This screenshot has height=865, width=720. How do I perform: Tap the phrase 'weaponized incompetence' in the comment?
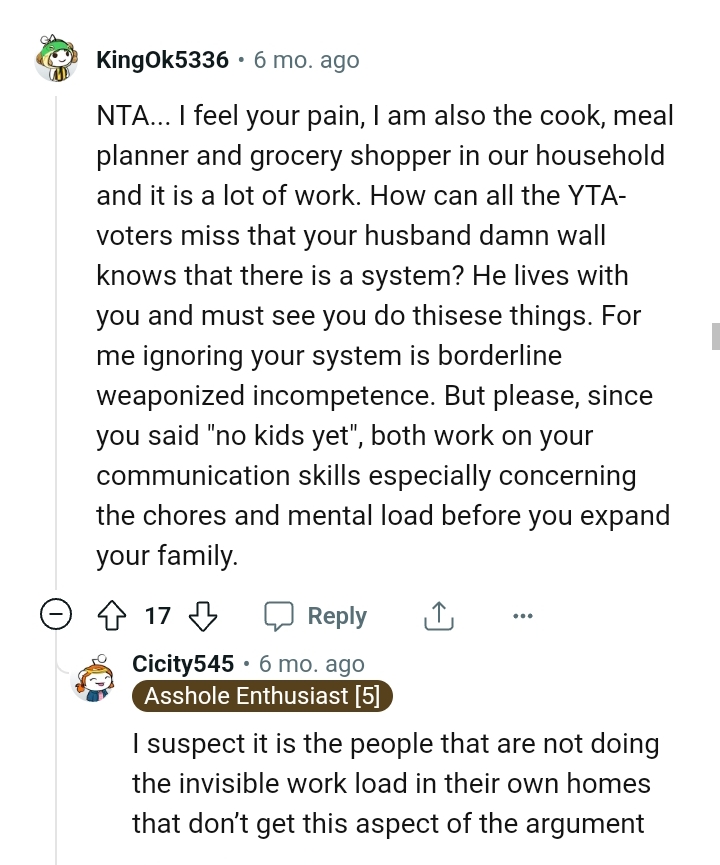point(266,394)
